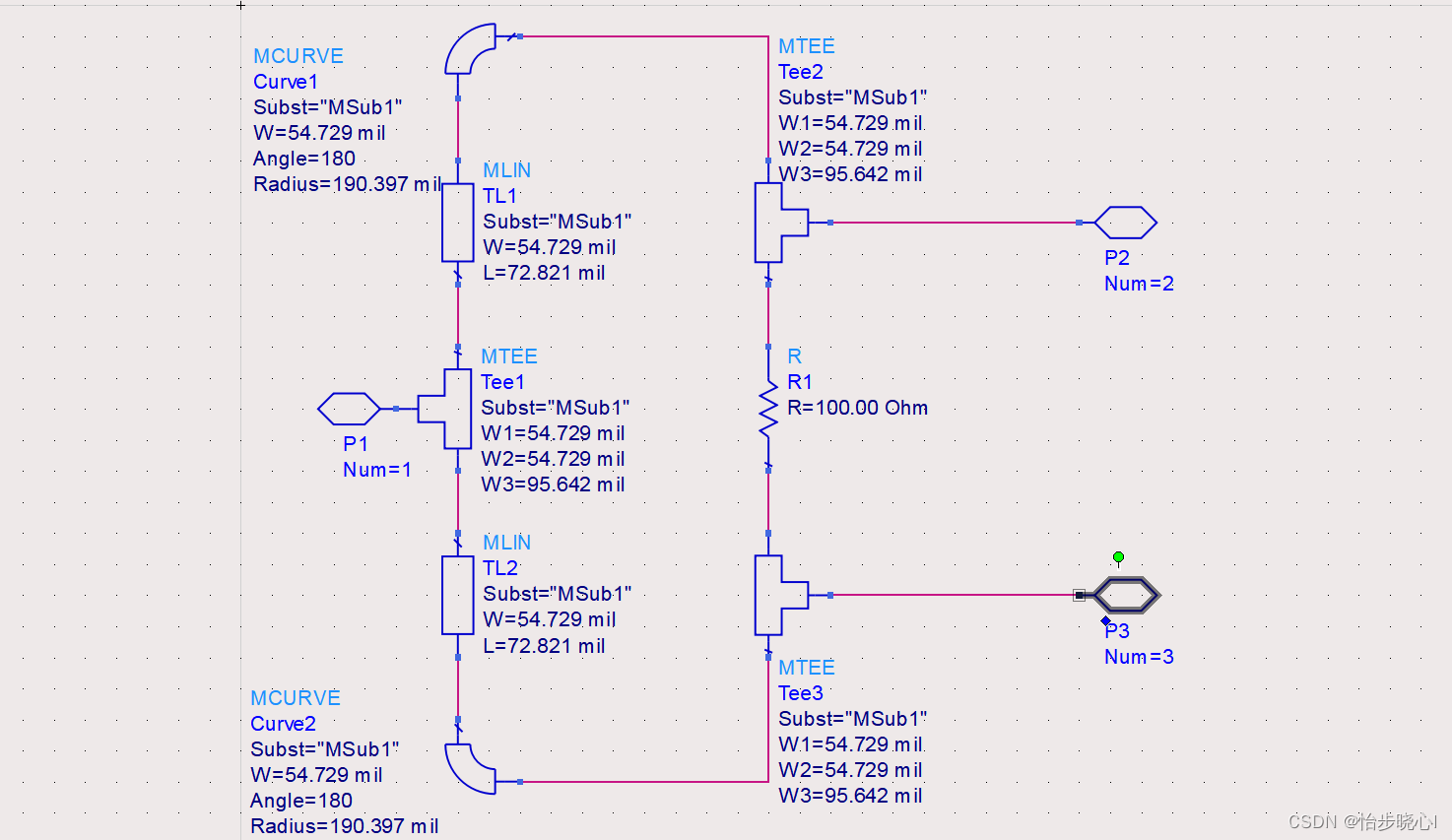
Task: Click TL2's L=72.821 mil parameter
Action: (x=544, y=646)
